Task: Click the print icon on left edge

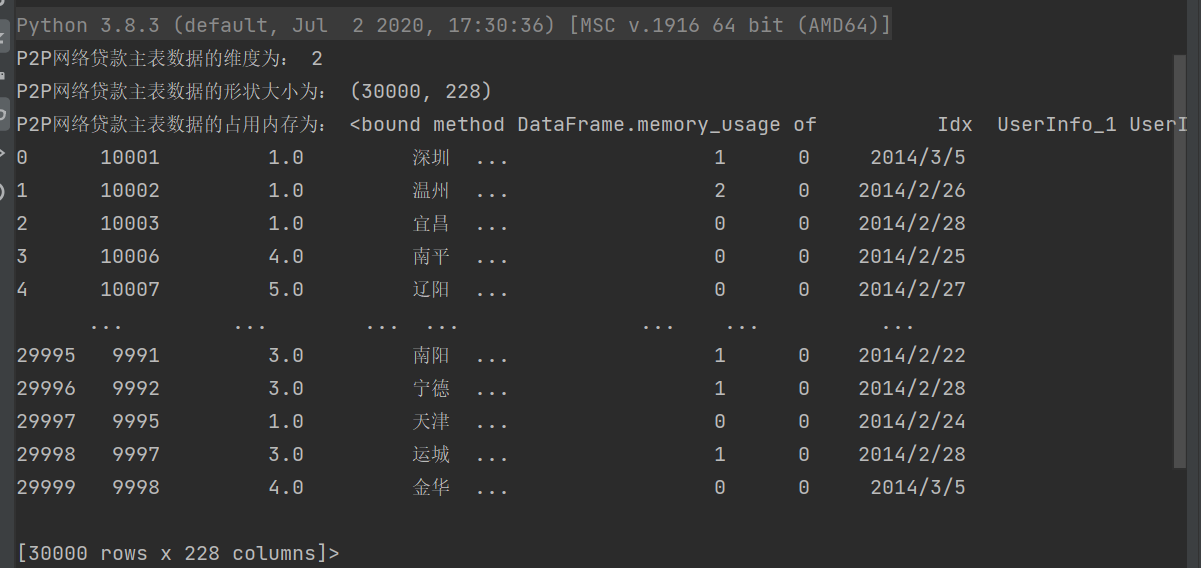Action: click(x=3, y=75)
